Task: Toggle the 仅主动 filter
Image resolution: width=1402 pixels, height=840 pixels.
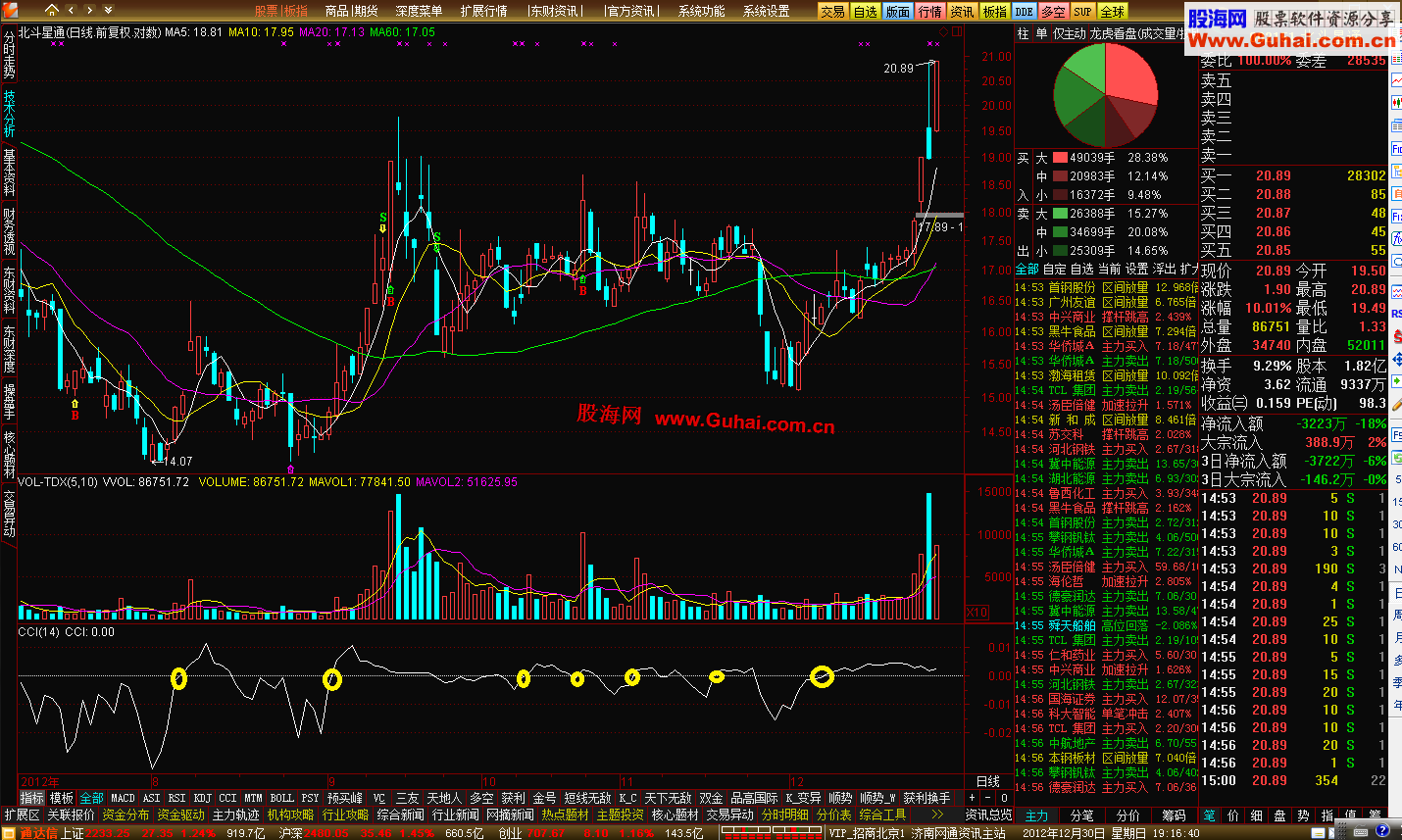Action: tap(1070, 33)
